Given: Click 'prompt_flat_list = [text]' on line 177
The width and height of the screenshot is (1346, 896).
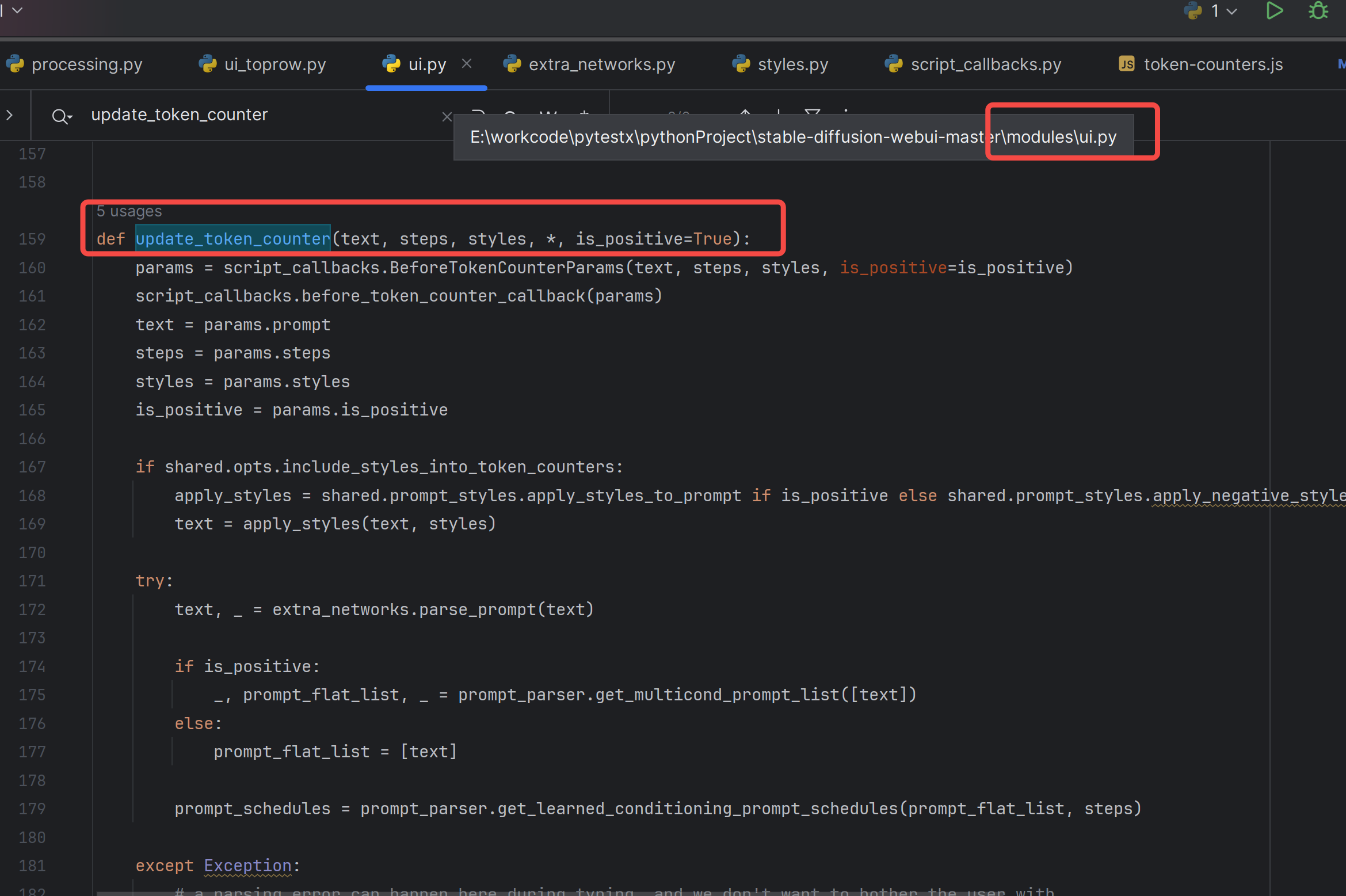Looking at the screenshot, I should pyautogui.click(x=335, y=752).
